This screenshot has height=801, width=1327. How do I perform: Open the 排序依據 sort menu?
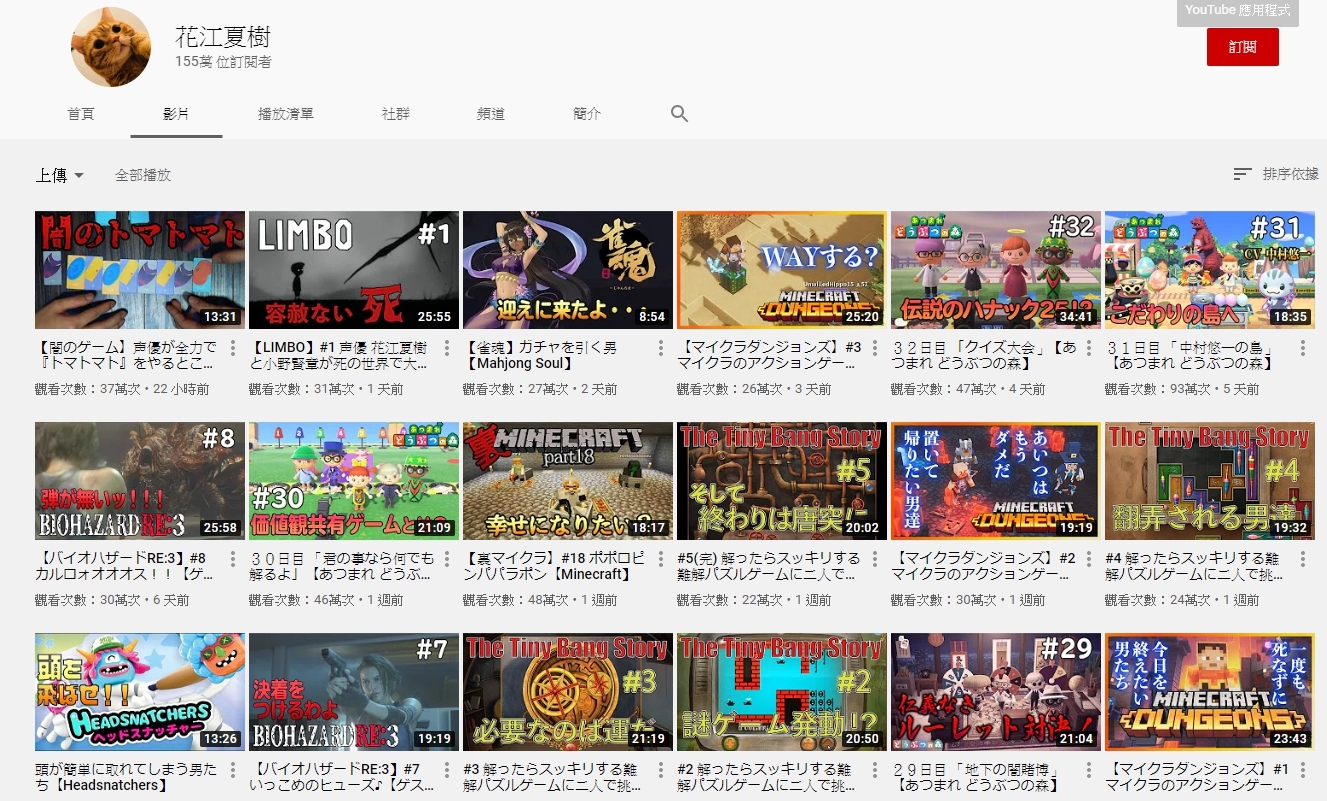click(1276, 174)
